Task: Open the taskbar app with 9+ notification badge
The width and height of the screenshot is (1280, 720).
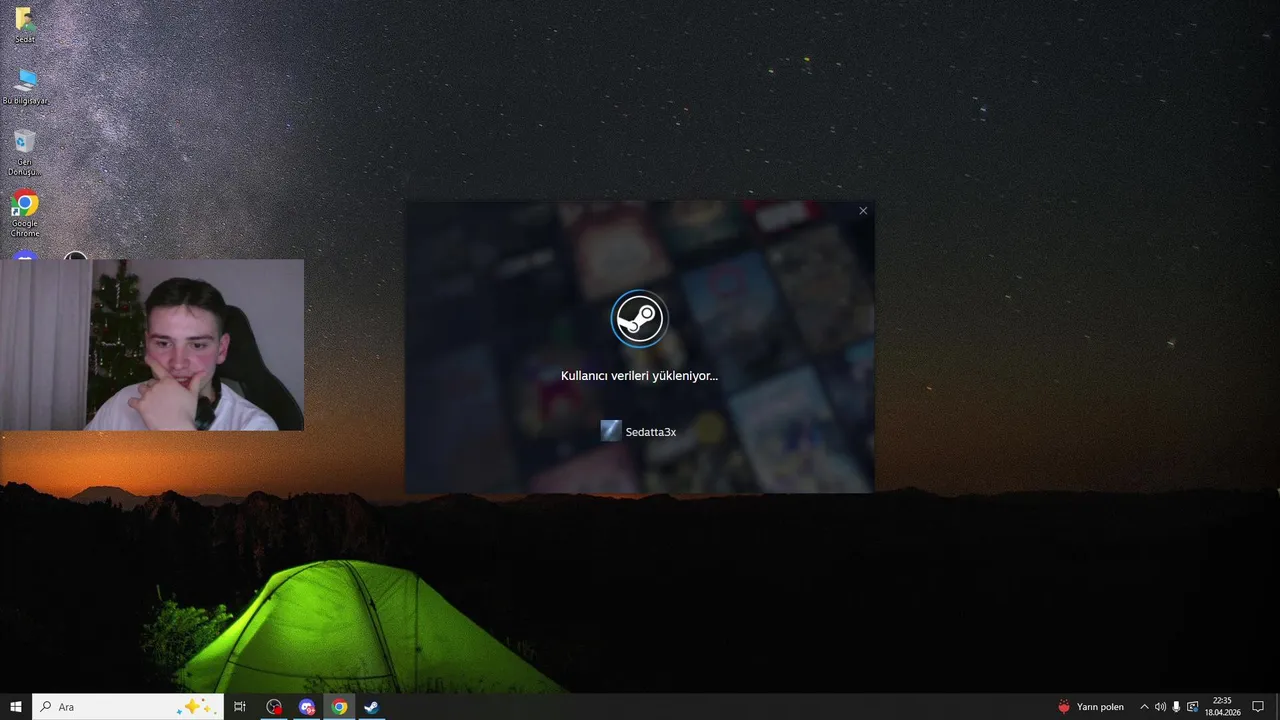Action: [x=307, y=707]
